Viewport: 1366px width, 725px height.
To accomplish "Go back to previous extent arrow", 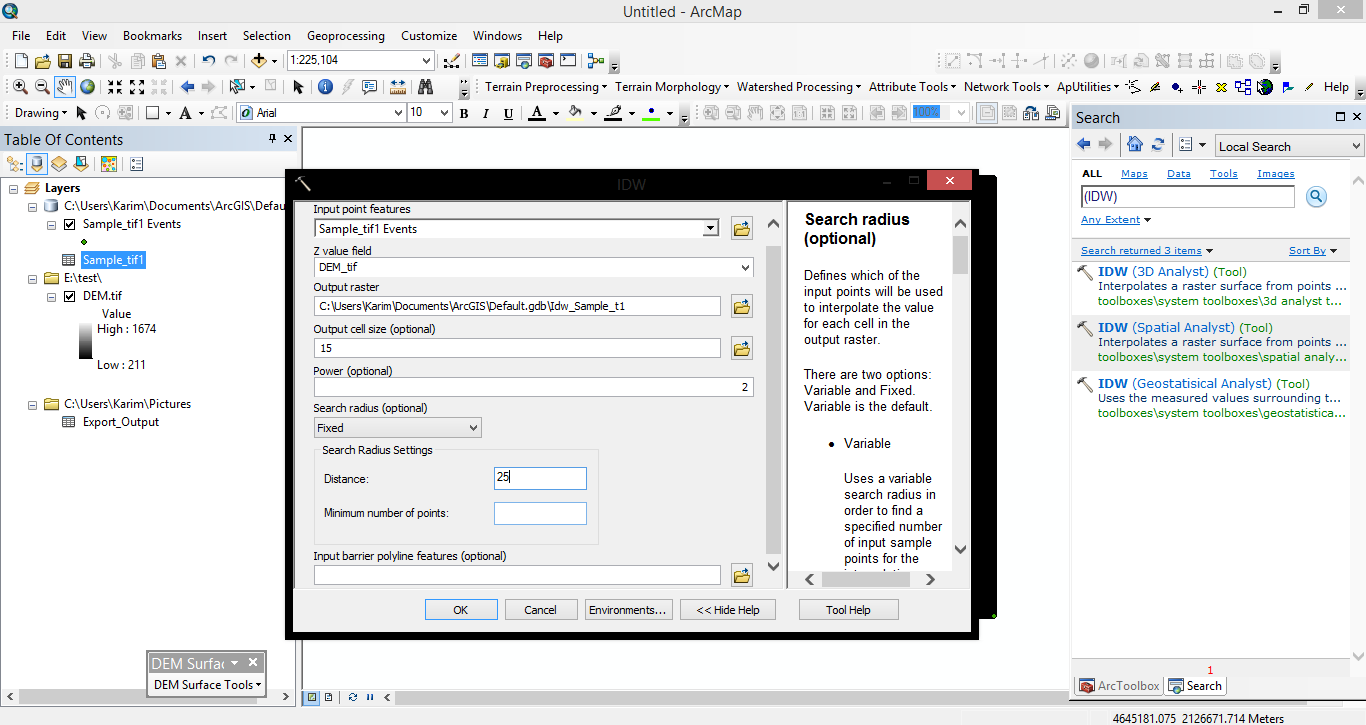I will [x=187, y=87].
